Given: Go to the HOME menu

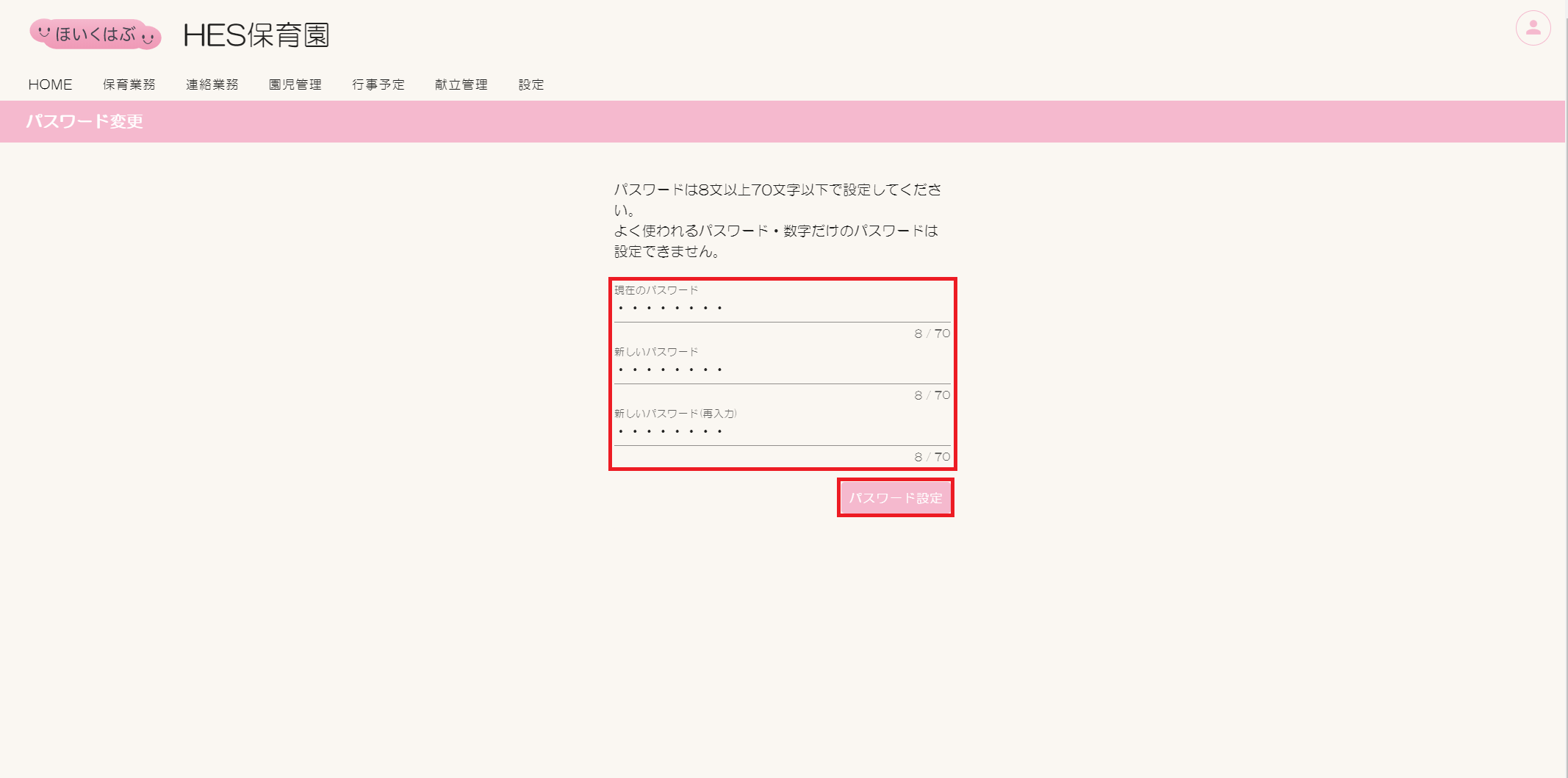Looking at the screenshot, I should click(x=50, y=84).
